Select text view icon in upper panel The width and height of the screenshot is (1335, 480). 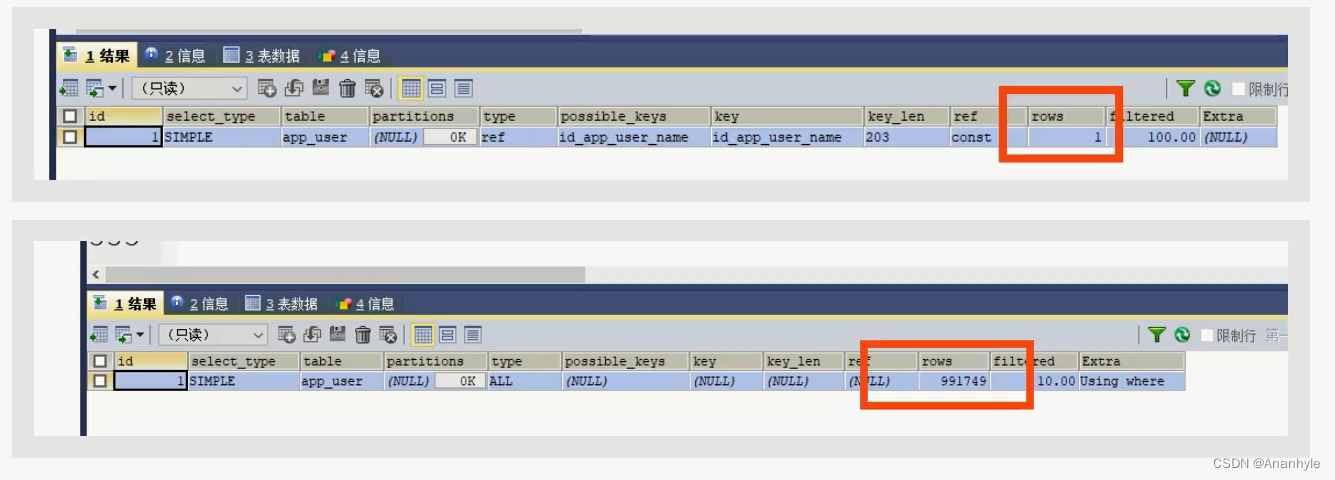[463, 88]
